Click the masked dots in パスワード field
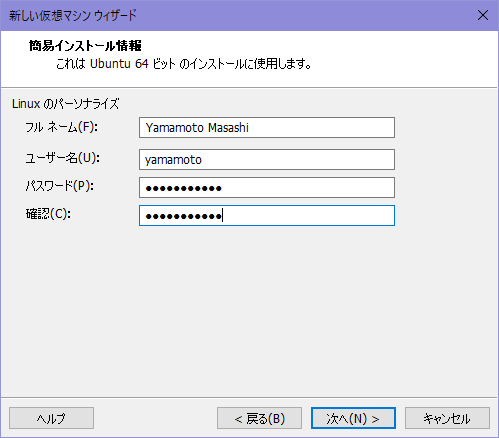The width and height of the screenshot is (499, 438). pos(184,188)
